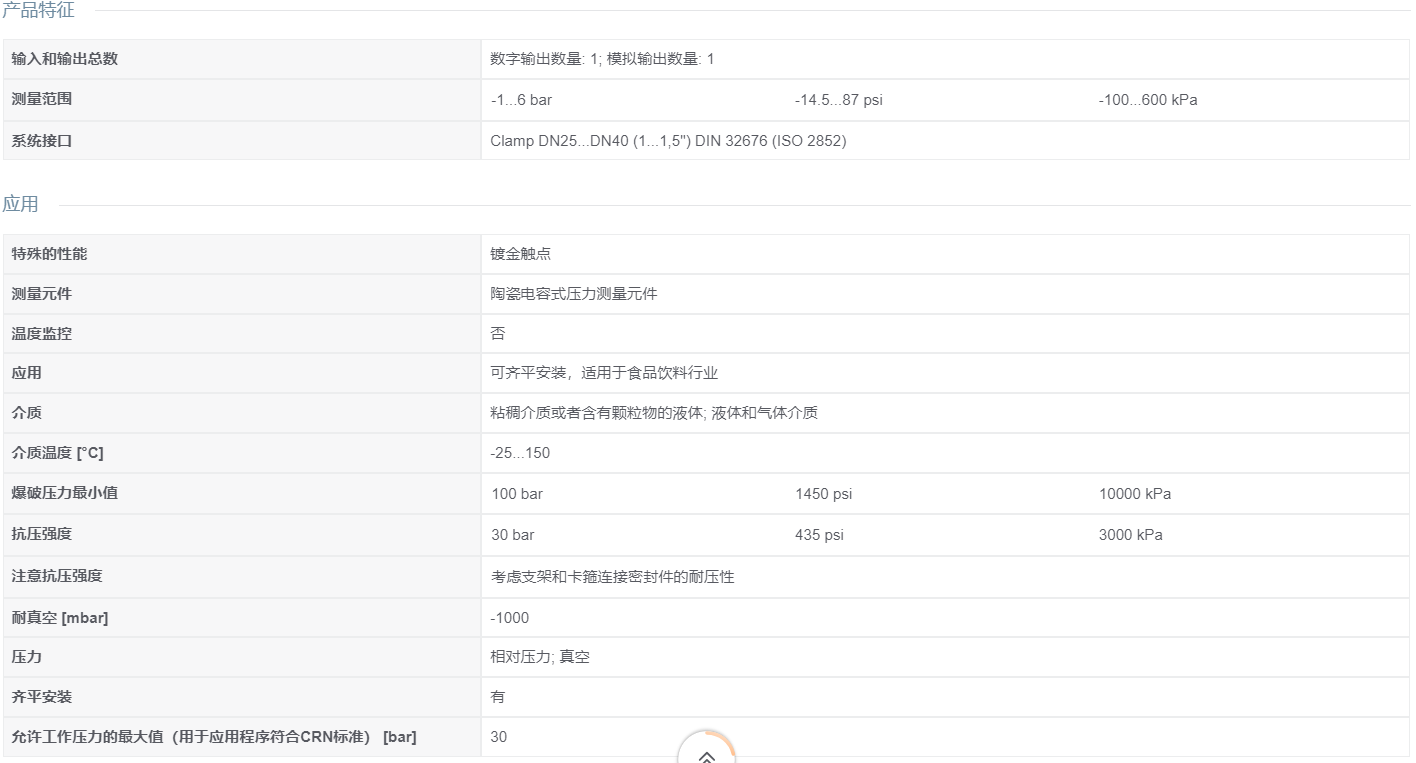Click the -100...600 kPa value
The height and width of the screenshot is (763, 1416).
coord(1148,100)
